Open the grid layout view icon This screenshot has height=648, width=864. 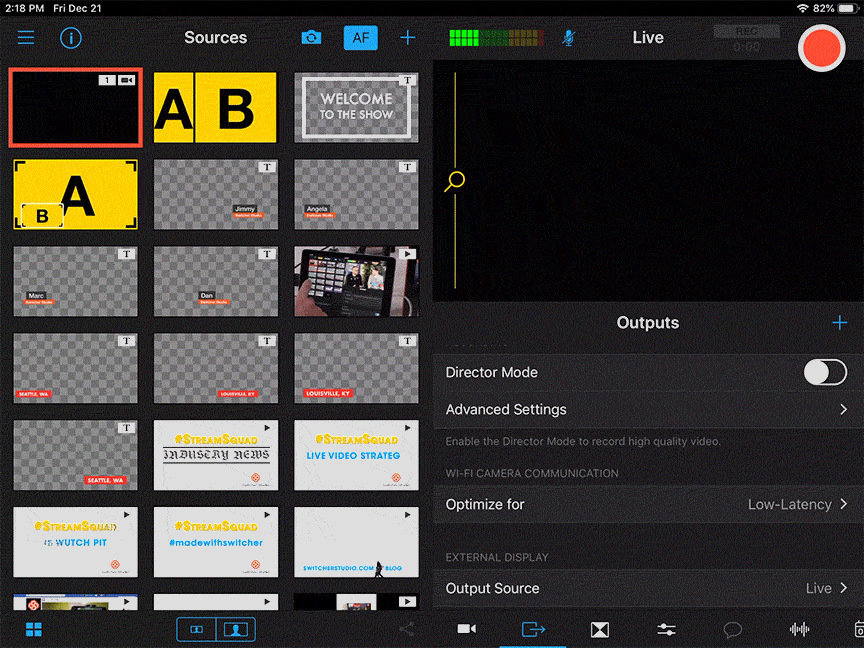34,629
